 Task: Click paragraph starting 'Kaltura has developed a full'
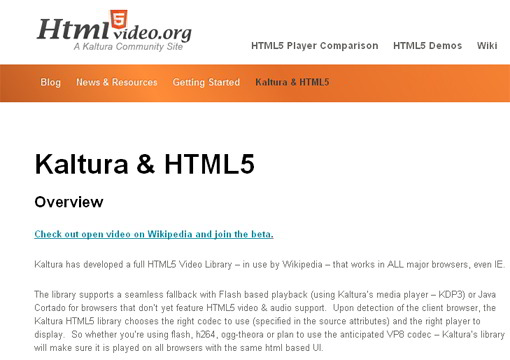point(269,265)
